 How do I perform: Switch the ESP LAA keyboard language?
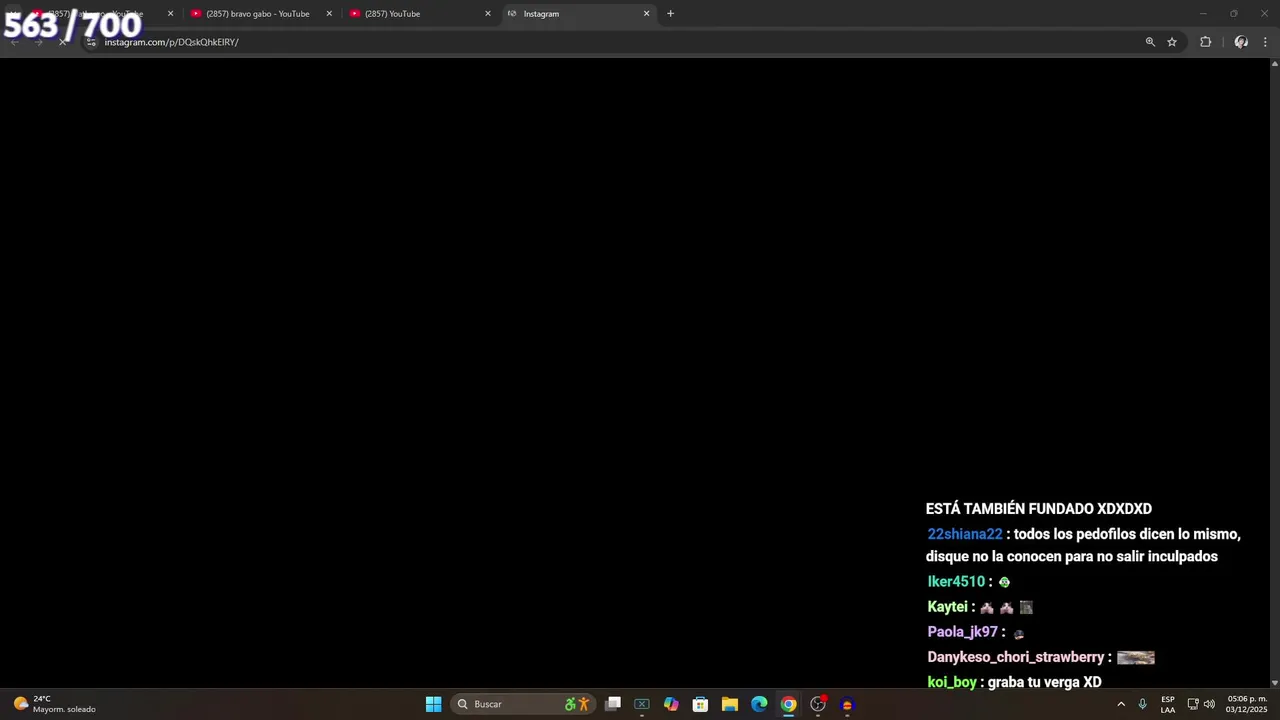point(1168,704)
